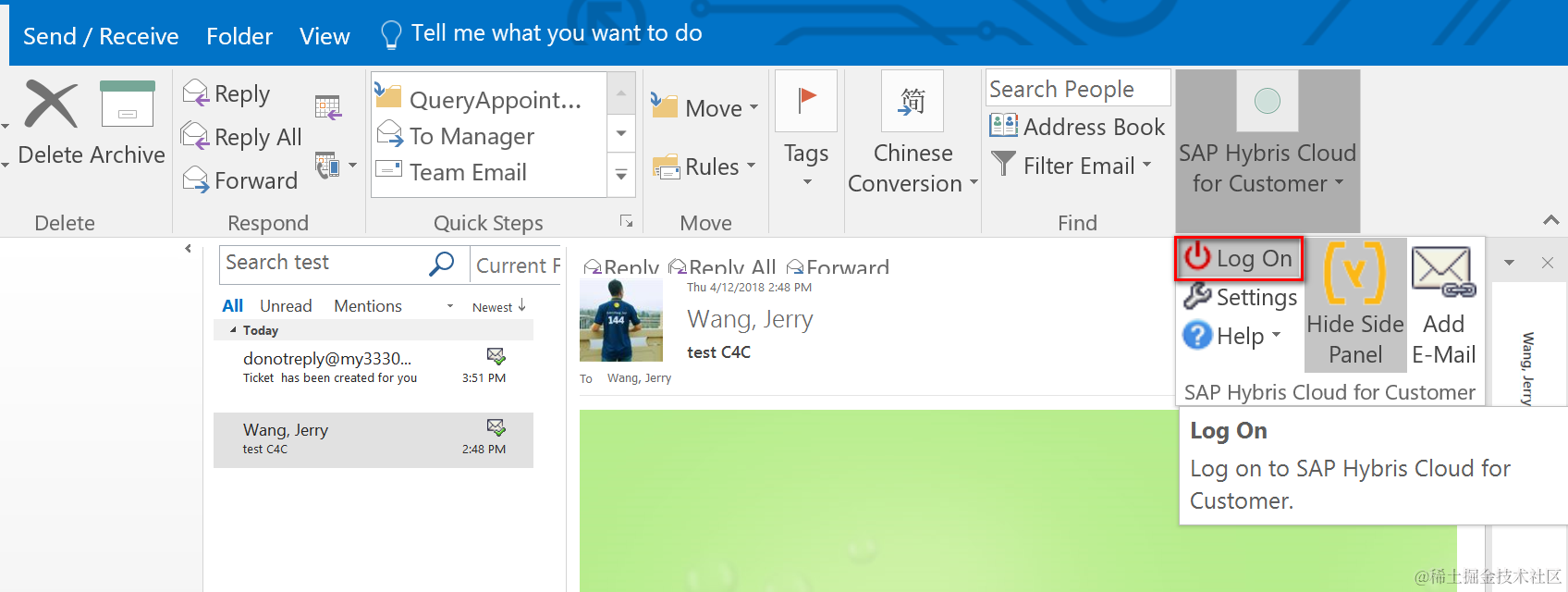
Task: Click replied icon on Wang, Jerry email
Action: pyautogui.click(x=496, y=427)
